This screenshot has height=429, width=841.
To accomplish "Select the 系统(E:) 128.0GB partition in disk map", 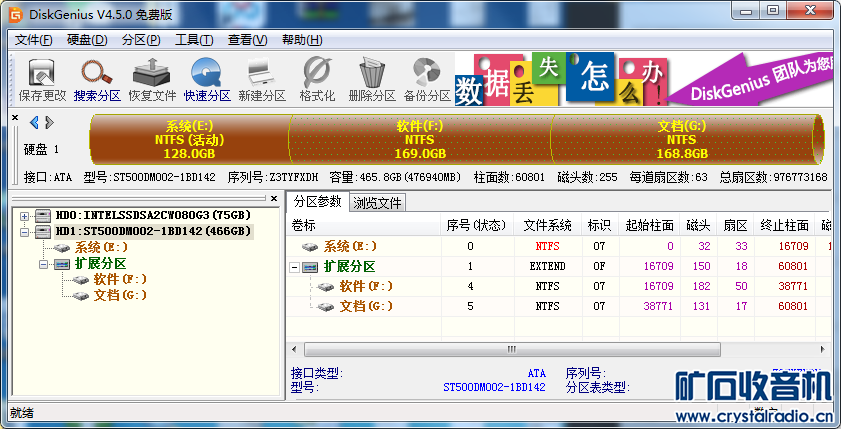I will click(x=189, y=139).
